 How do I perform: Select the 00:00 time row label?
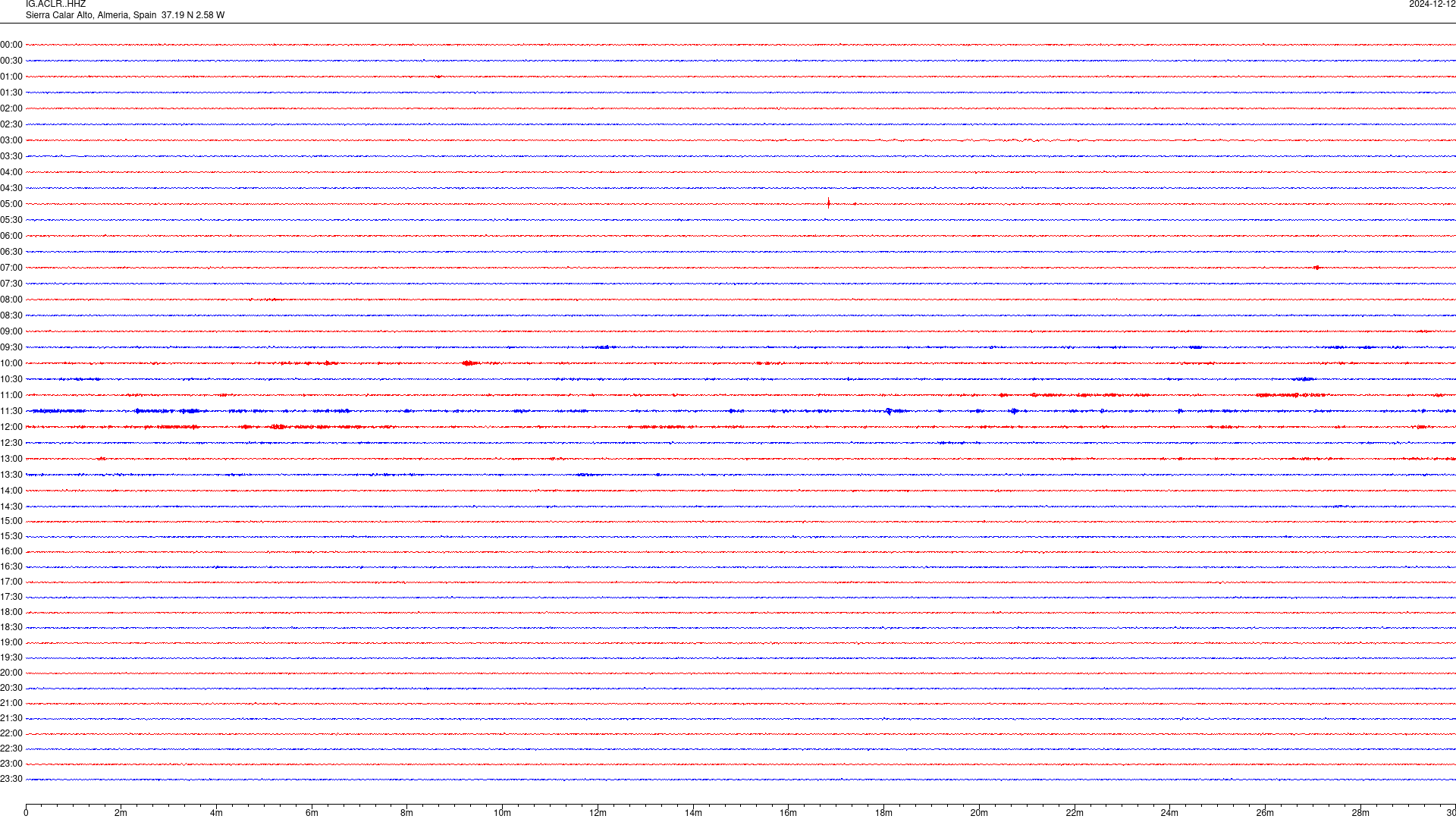click(11, 45)
